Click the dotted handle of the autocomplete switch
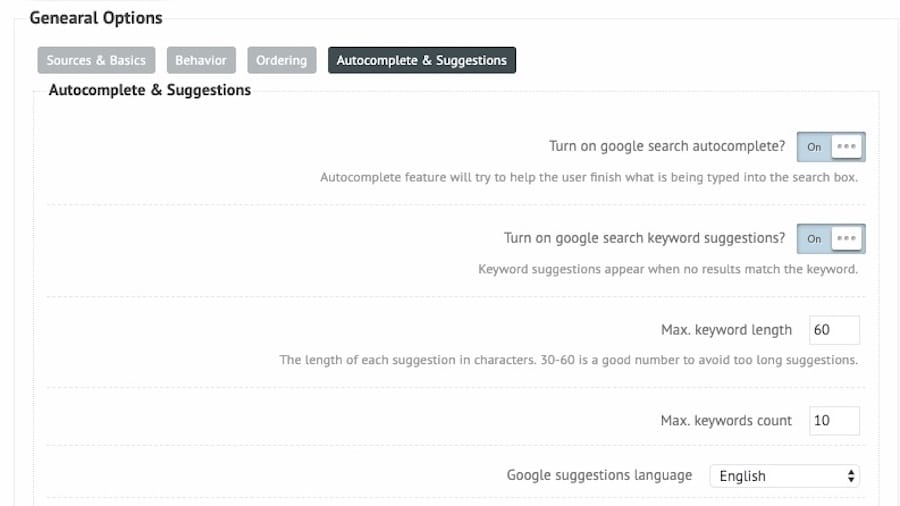The image size is (900, 506). click(846, 146)
